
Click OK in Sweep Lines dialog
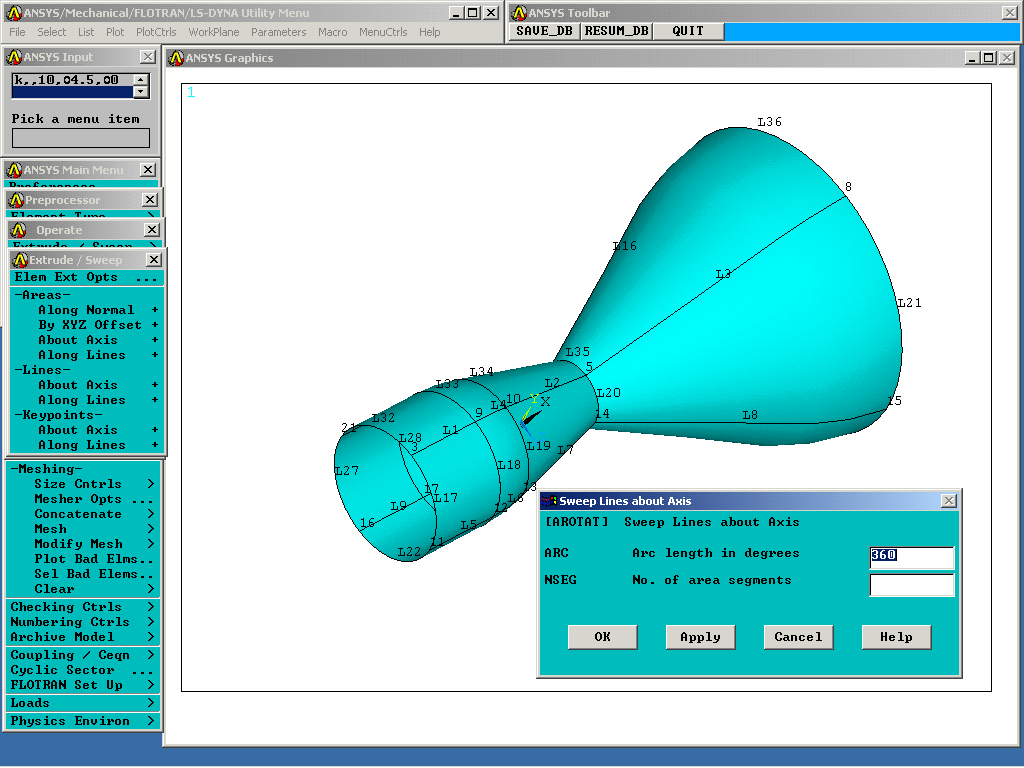(602, 637)
